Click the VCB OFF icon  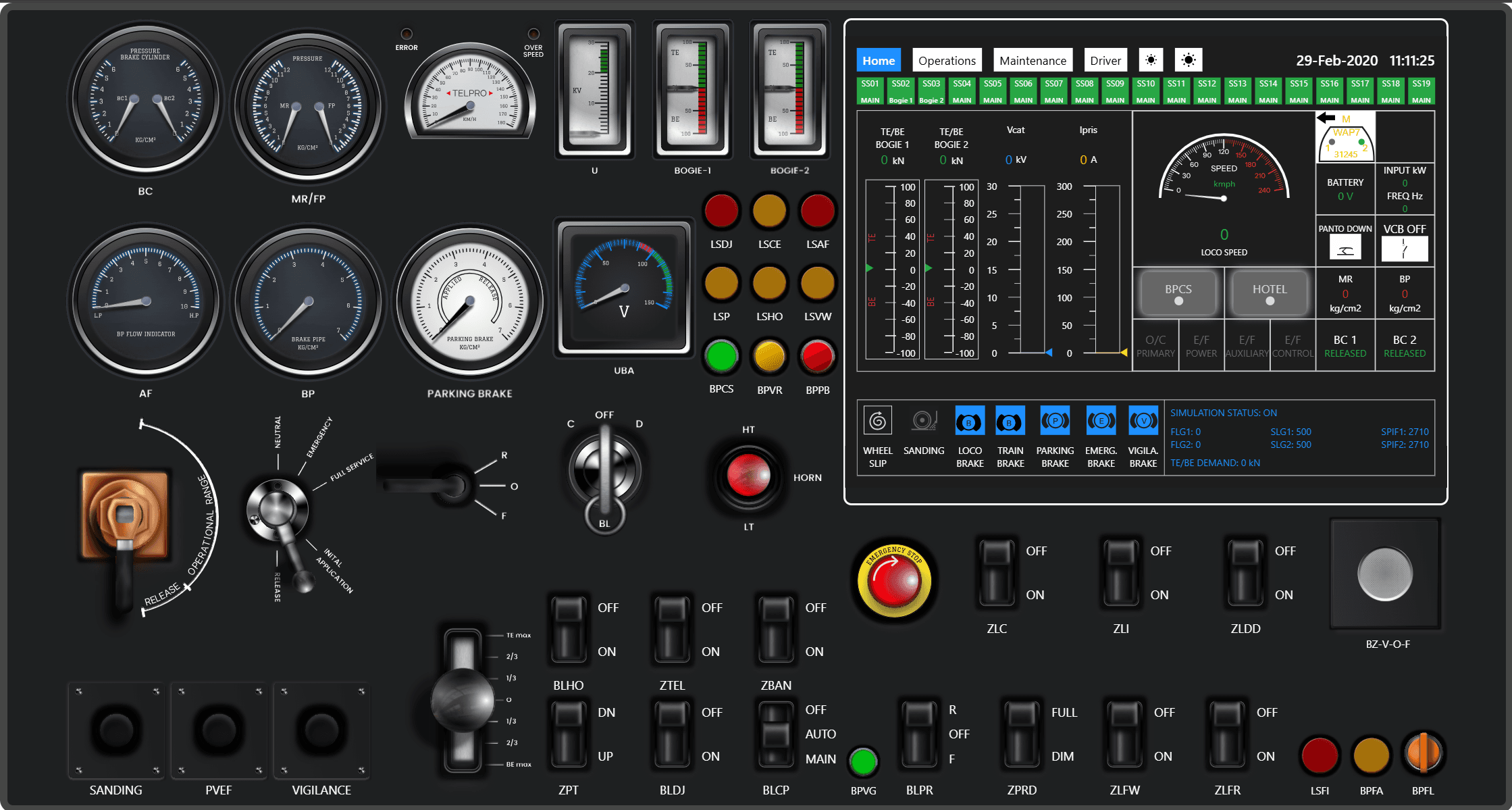[x=1404, y=249]
